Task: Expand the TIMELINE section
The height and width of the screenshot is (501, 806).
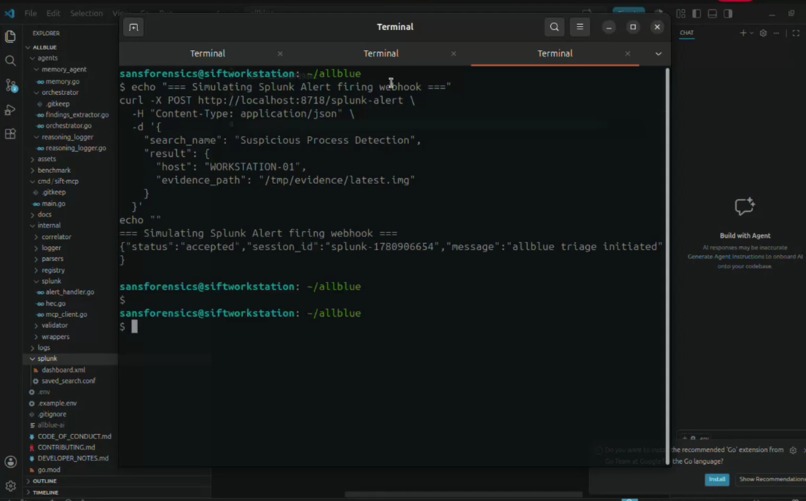Action: (45, 492)
